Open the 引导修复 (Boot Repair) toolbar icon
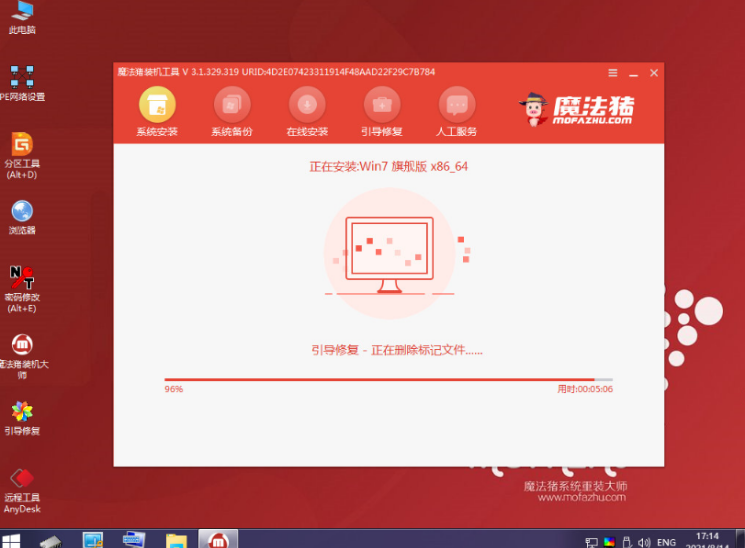This screenshot has height=548, width=745. (381, 111)
